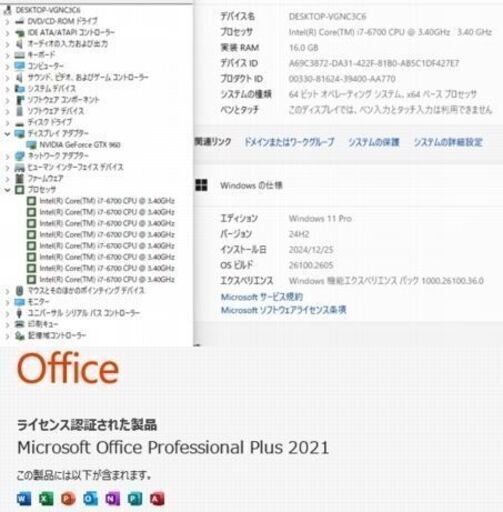
Task: Click the Access app icon
Action: (x=157, y=498)
